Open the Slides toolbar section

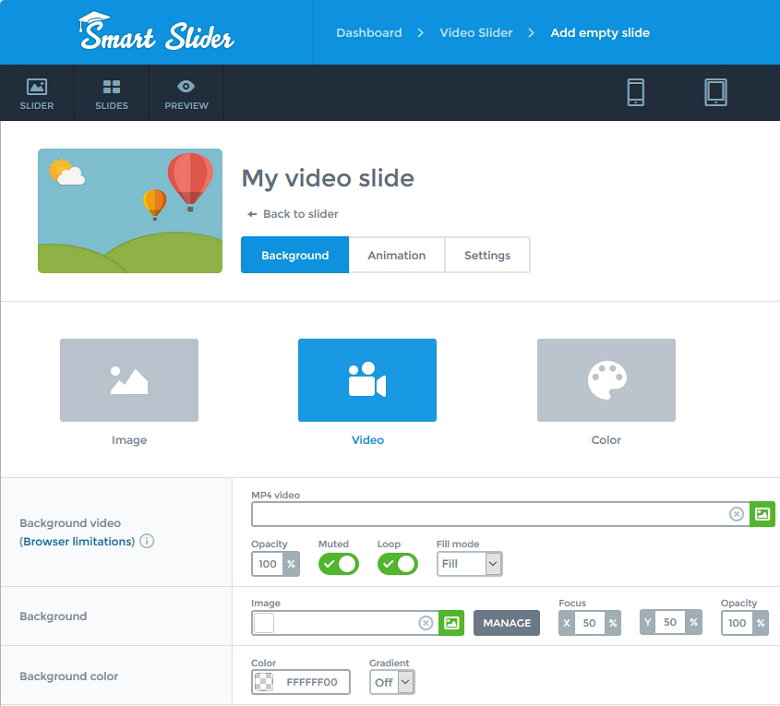tap(111, 94)
